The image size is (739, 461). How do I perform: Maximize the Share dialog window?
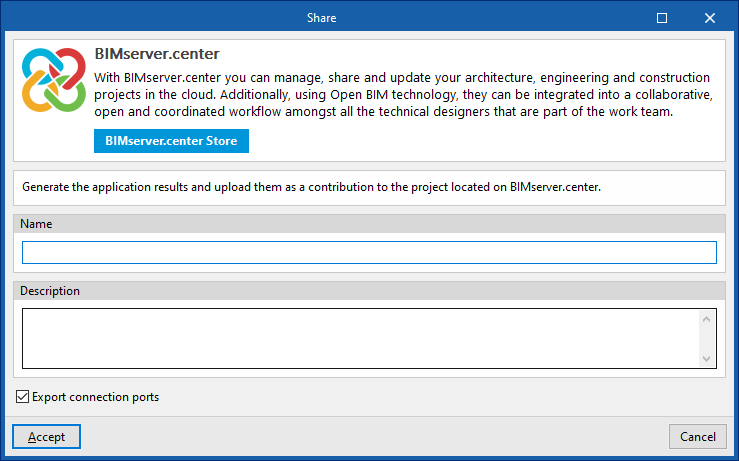[662, 17]
